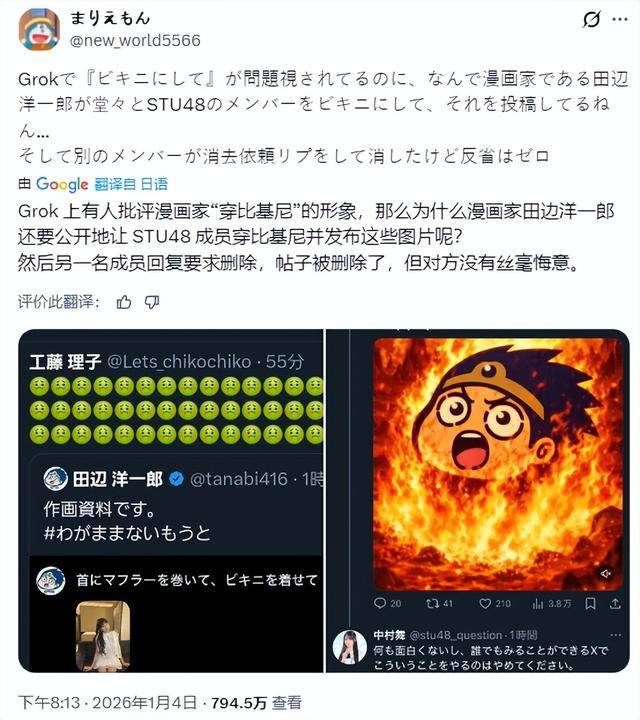Open the flaming cartoon face image
The image size is (640, 720).
click(x=498, y=464)
